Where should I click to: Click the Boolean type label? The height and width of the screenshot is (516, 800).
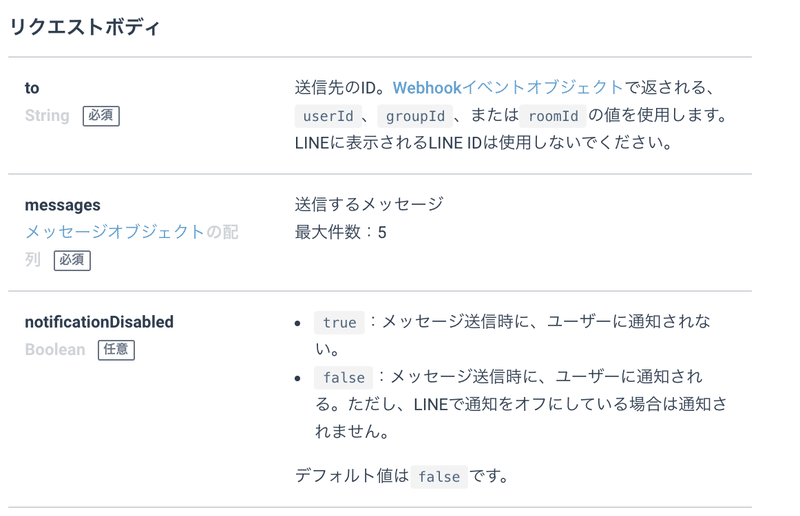(55, 350)
